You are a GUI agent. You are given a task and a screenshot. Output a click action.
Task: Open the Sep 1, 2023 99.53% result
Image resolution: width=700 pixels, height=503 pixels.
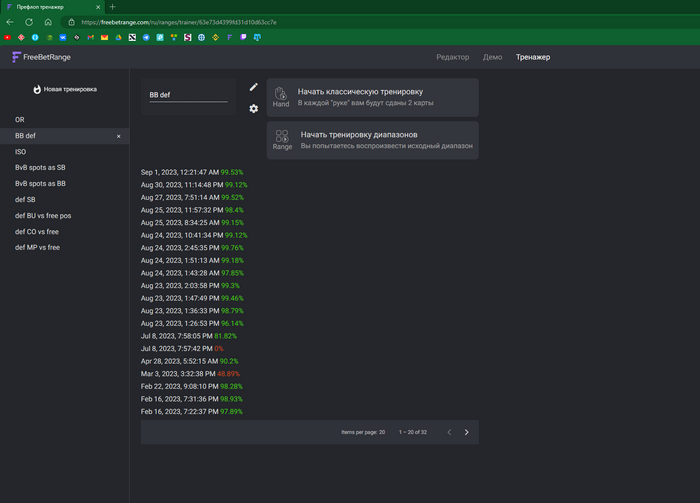(192, 172)
